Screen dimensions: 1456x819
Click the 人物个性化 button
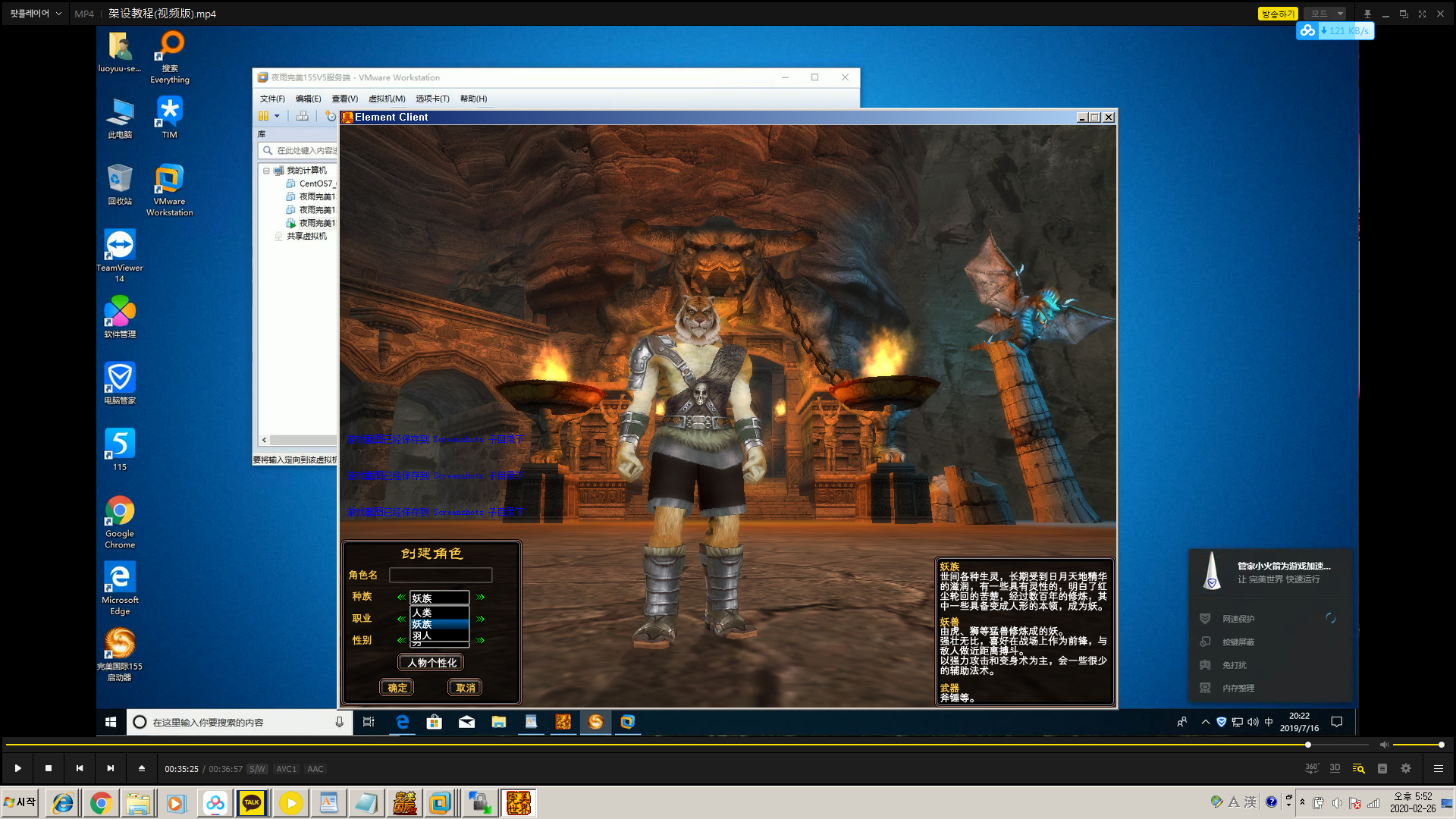(431, 663)
